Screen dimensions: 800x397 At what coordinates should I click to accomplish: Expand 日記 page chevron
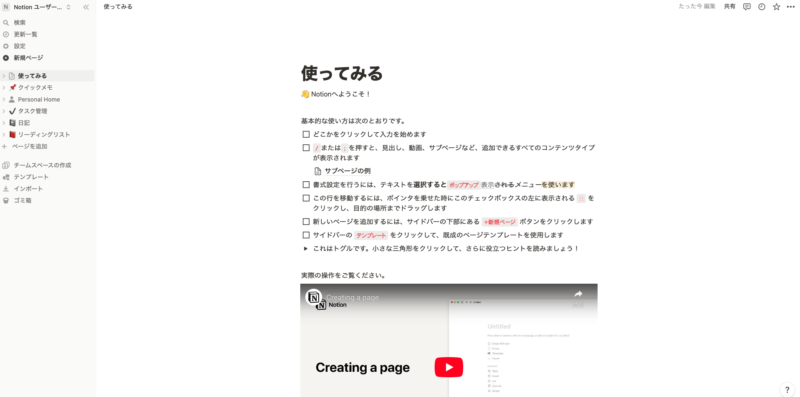(4, 122)
